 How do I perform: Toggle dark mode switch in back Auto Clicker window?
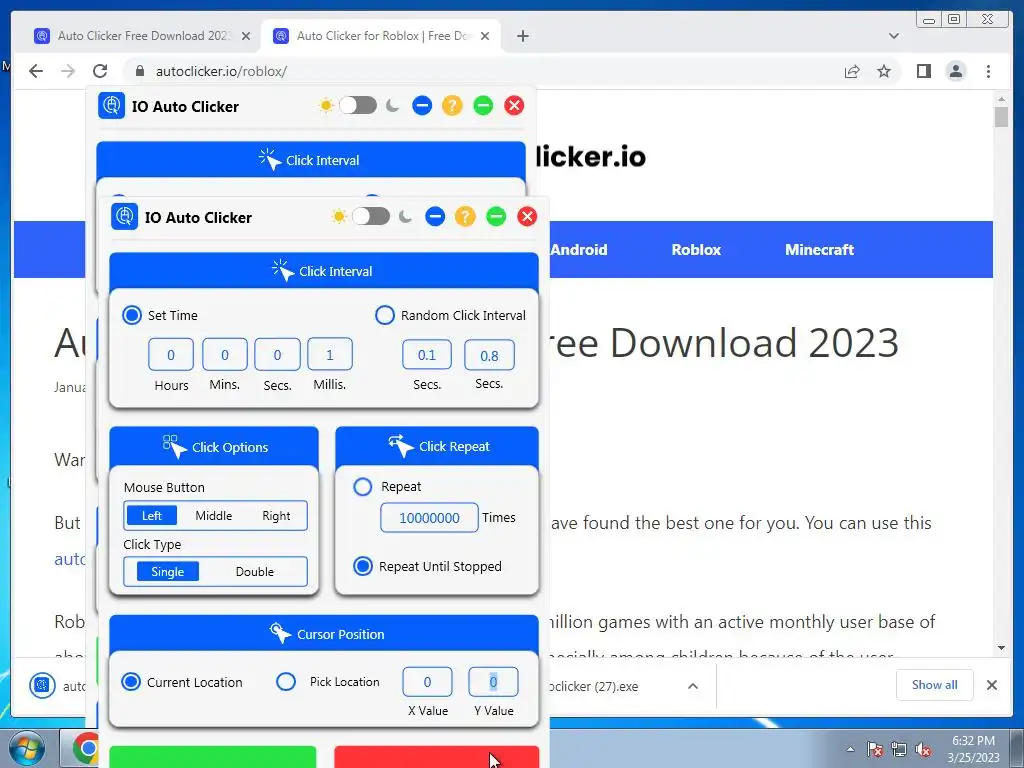coord(358,105)
